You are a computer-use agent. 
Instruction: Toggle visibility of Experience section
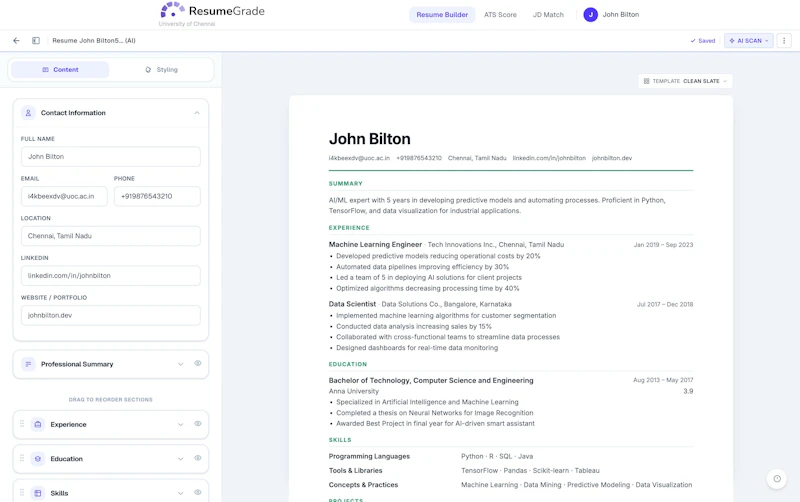[197, 423]
